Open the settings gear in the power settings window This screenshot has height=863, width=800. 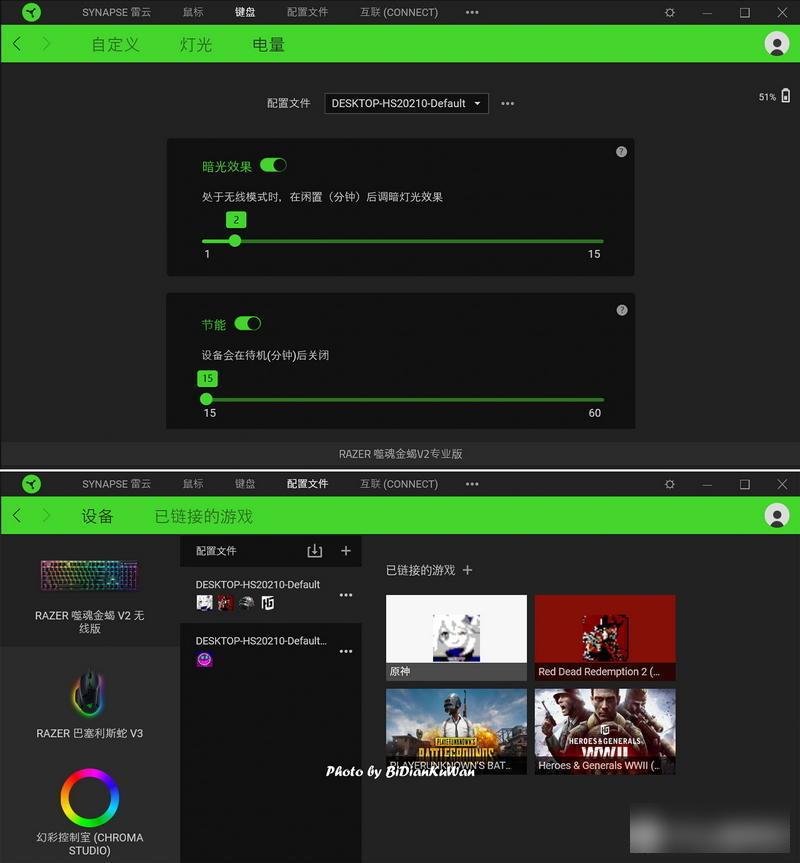click(670, 12)
